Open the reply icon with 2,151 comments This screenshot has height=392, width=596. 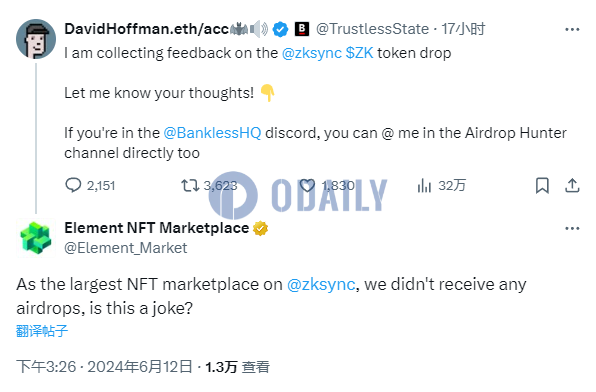73,185
